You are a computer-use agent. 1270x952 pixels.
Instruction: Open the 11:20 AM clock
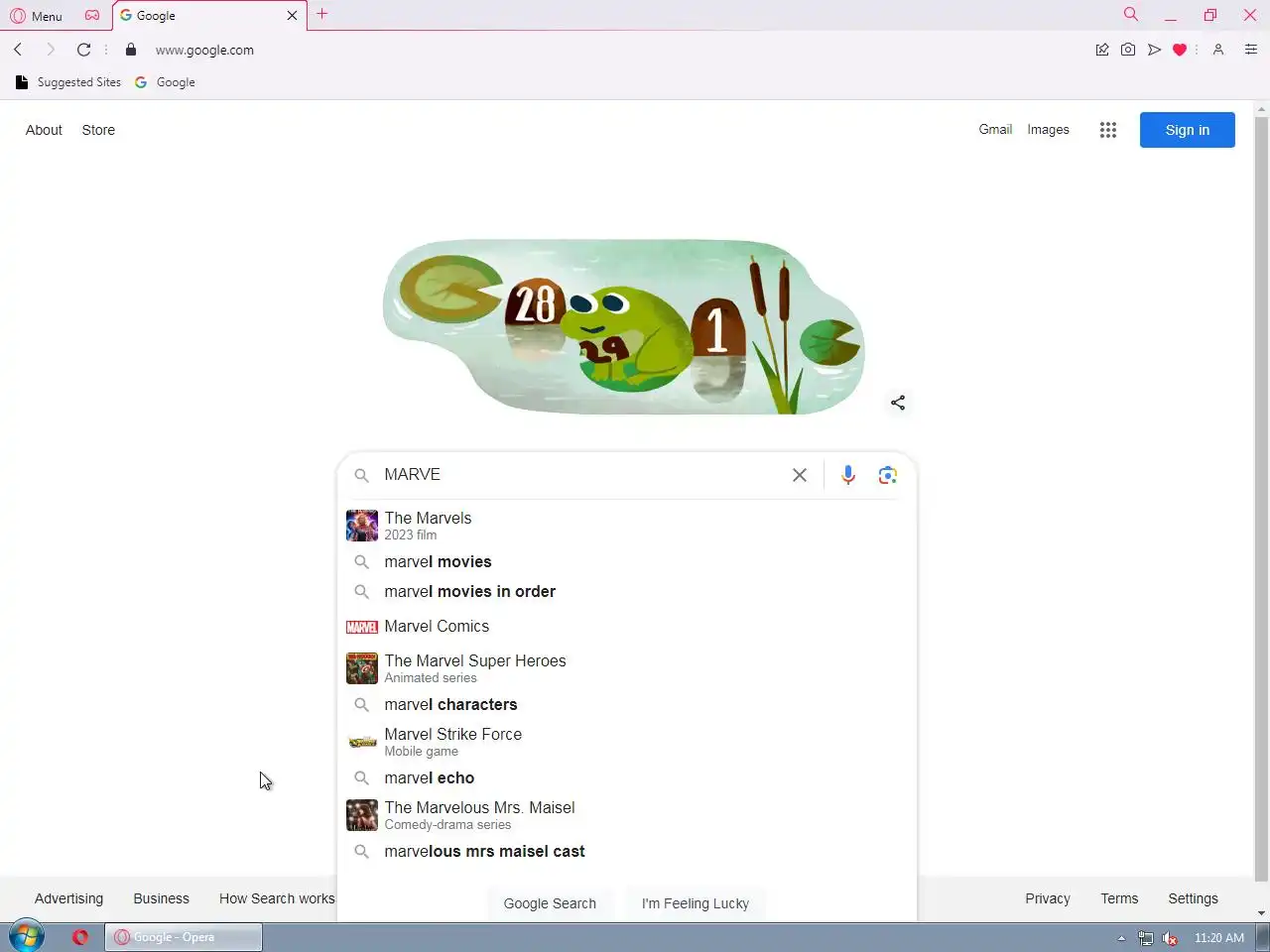pos(1219,938)
